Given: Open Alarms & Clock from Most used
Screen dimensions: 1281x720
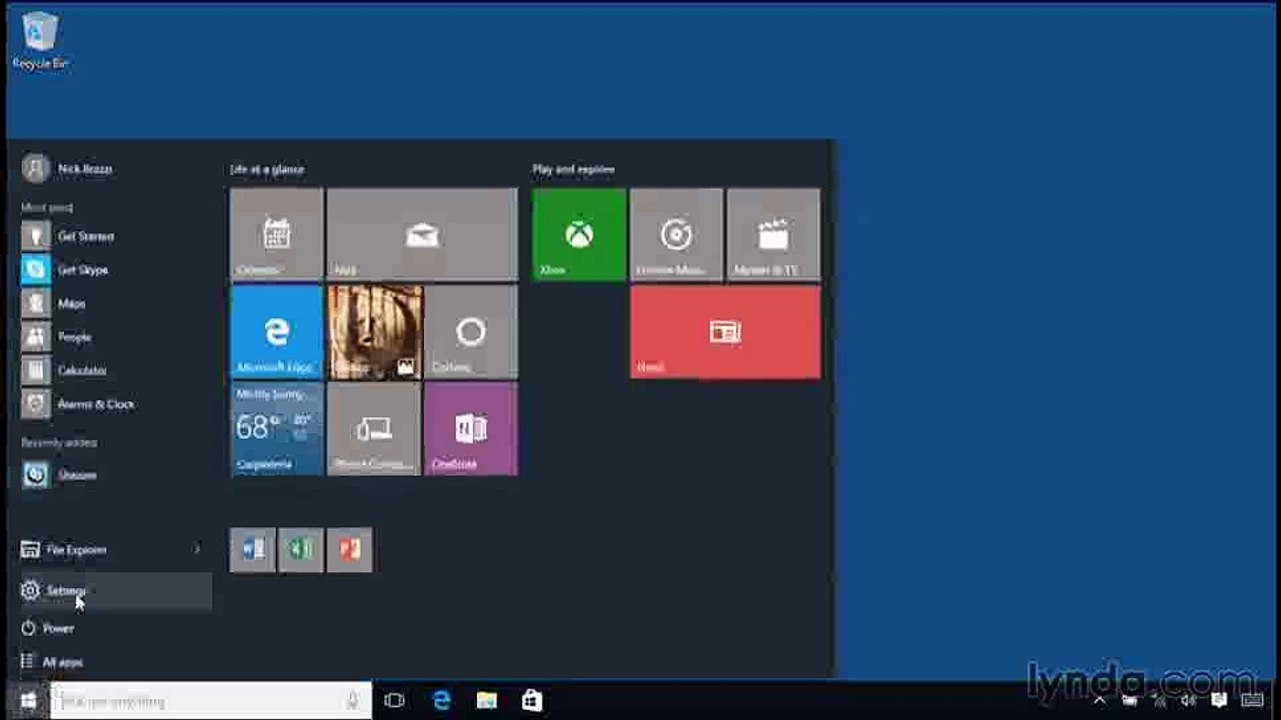Looking at the screenshot, I should click(78, 404).
